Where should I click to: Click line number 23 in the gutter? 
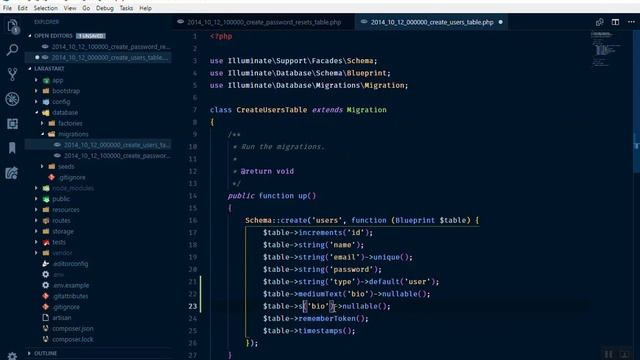click(x=193, y=306)
